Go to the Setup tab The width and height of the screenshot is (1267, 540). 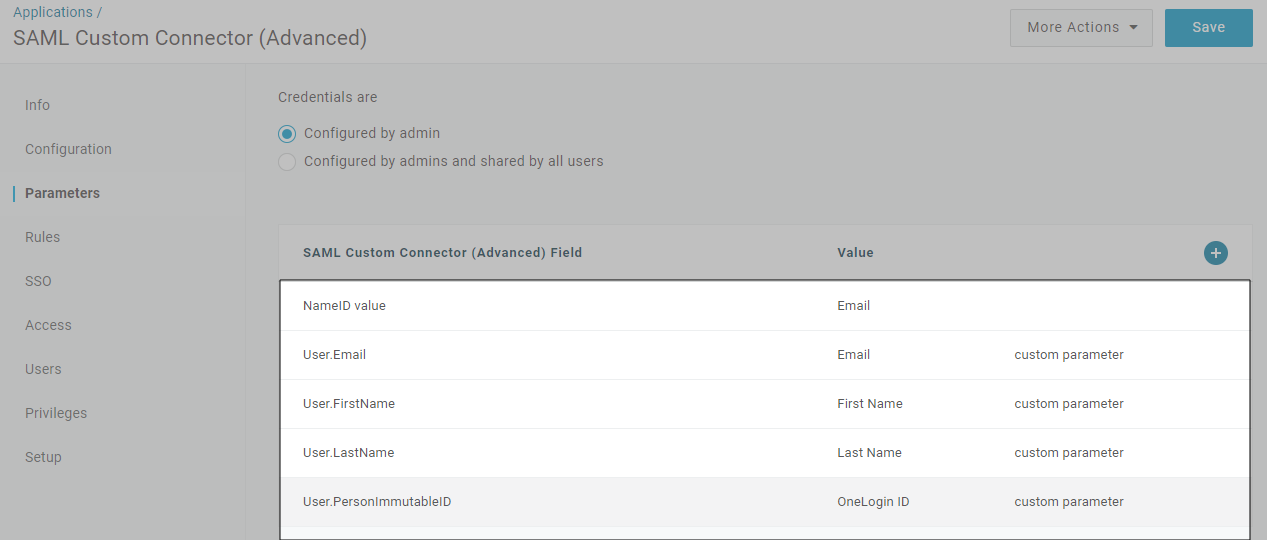[x=43, y=457]
